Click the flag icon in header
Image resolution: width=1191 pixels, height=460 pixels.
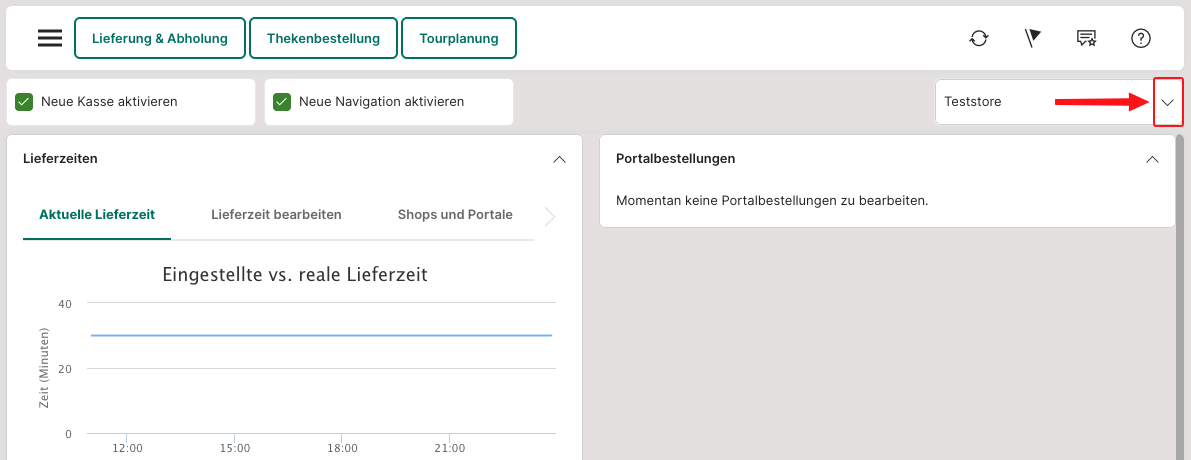tap(1033, 38)
